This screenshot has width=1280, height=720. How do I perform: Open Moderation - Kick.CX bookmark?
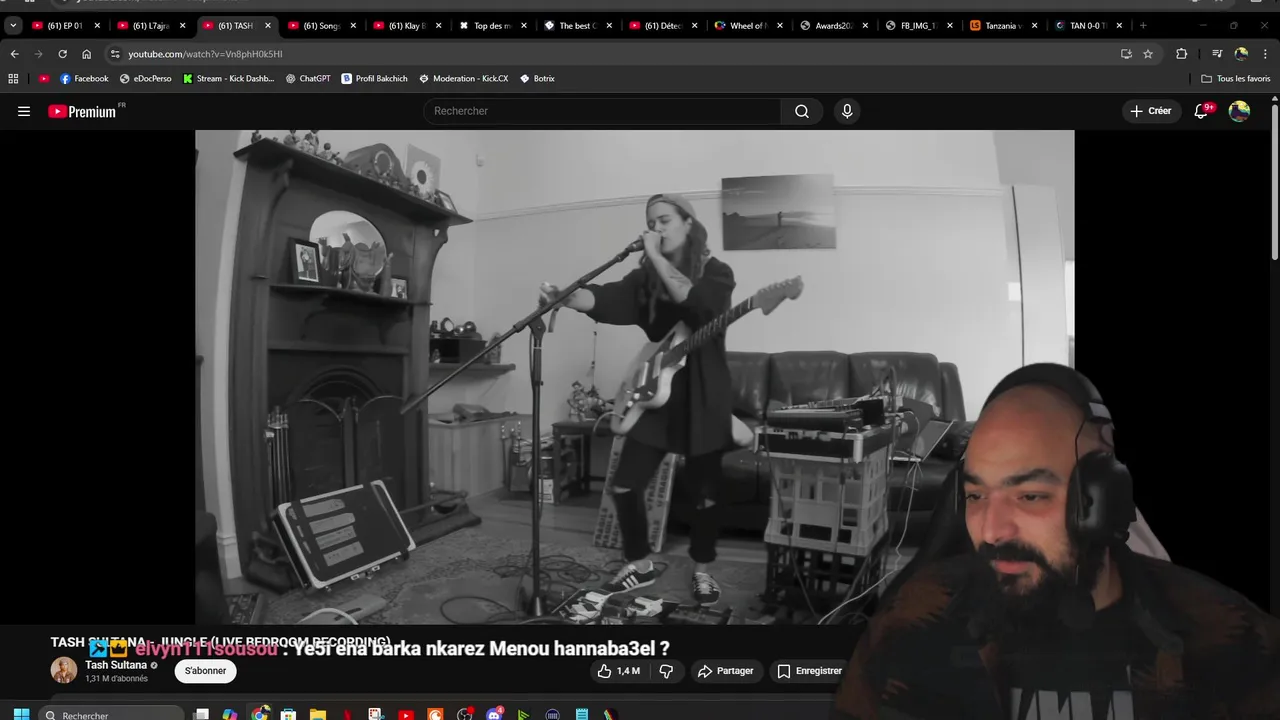tap(463, 78)
